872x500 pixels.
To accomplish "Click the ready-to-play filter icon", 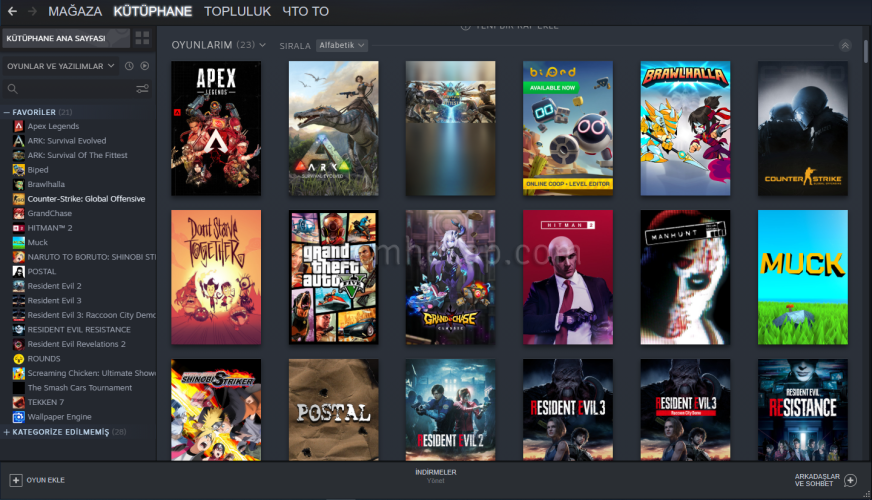I will [145, 66].
